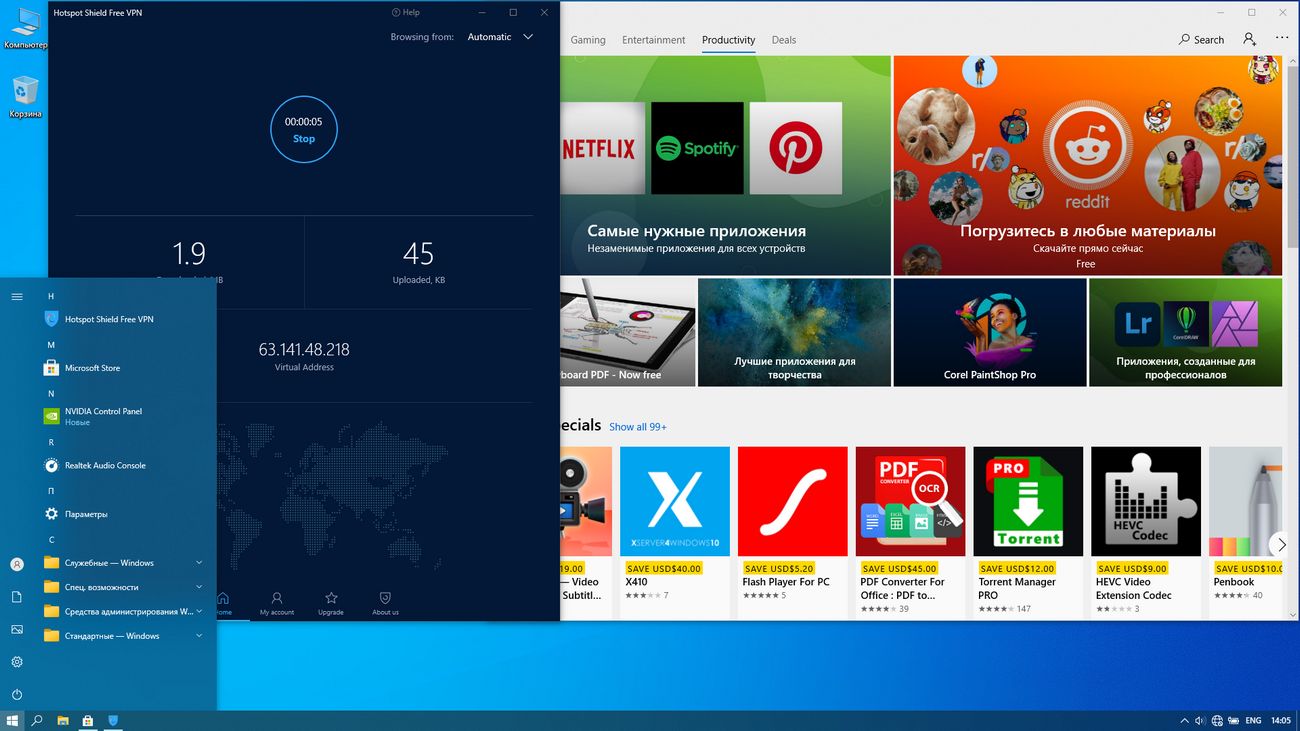Click the volume icon in system tray
Image resolution: width=1300 pixels, height=731 pixels.
[x=1200, y=720]
